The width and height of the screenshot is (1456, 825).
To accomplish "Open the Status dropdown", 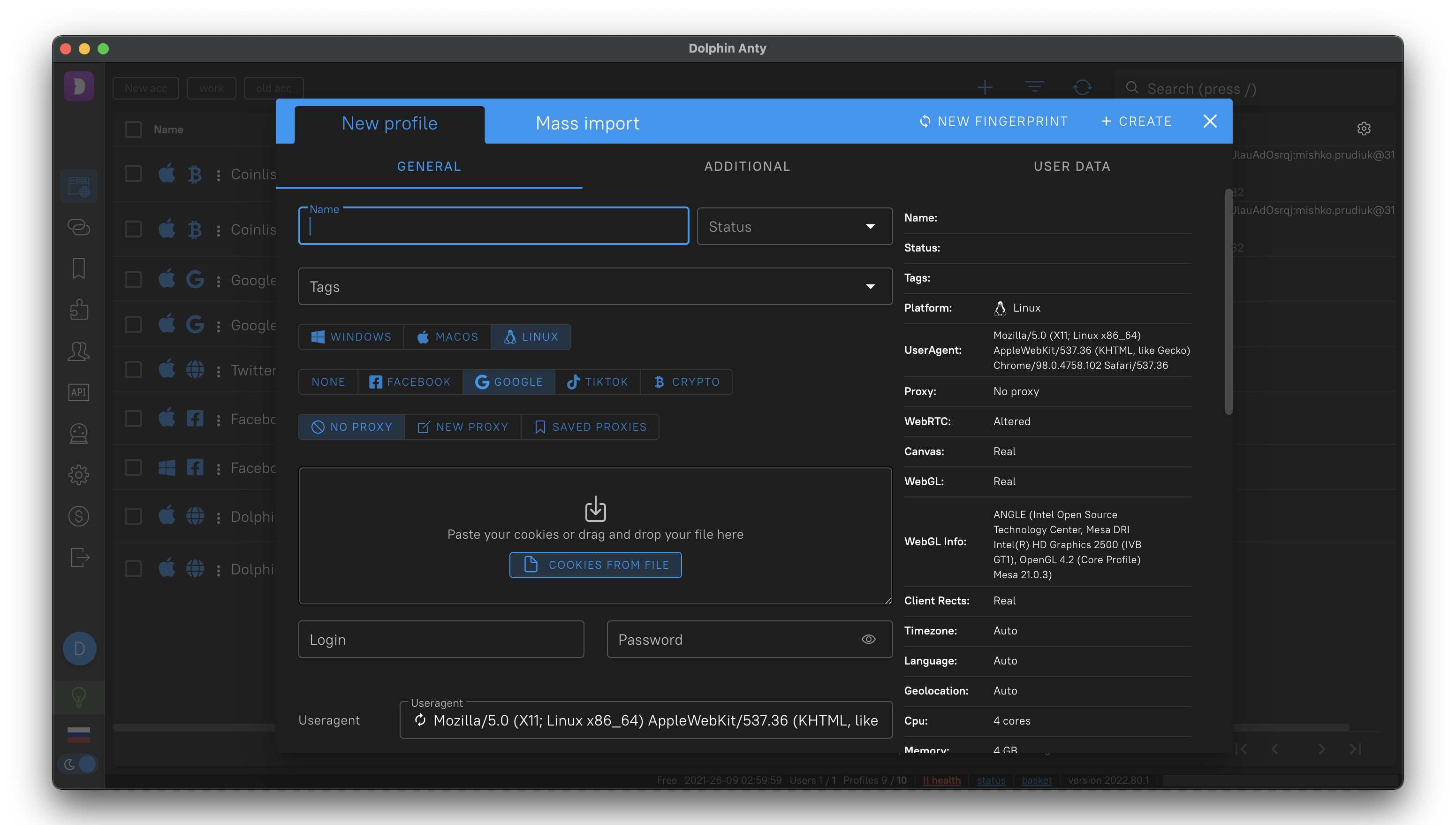I will [x=794, y=226].
